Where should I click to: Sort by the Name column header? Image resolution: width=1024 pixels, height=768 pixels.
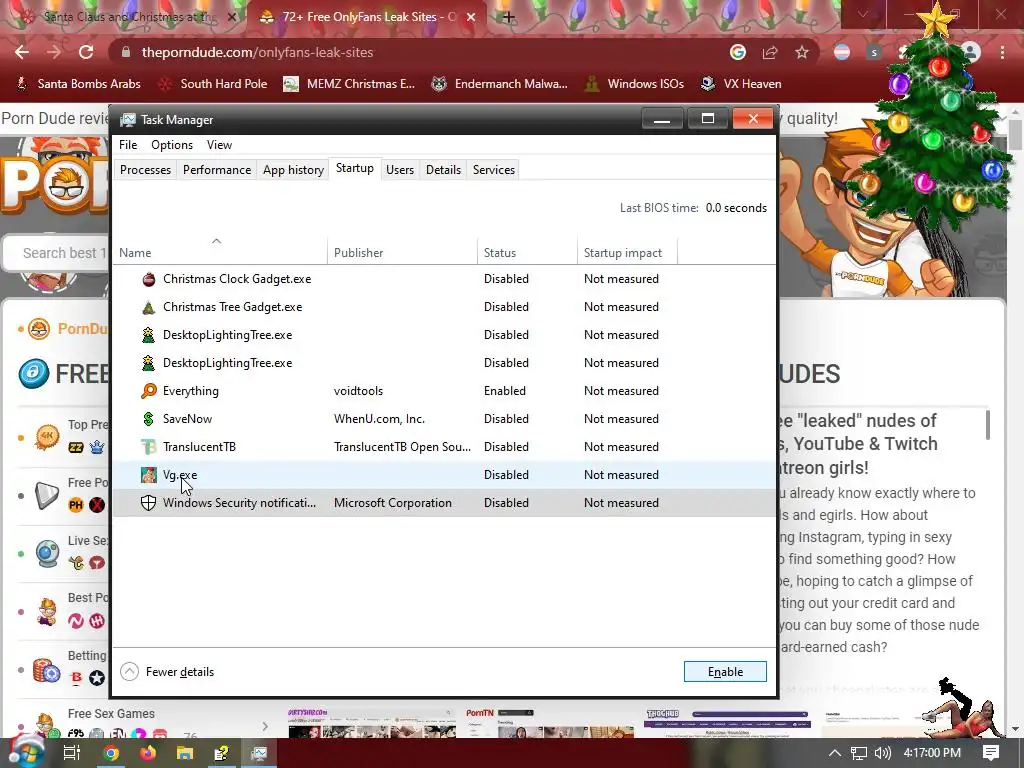tap(220, 253)
